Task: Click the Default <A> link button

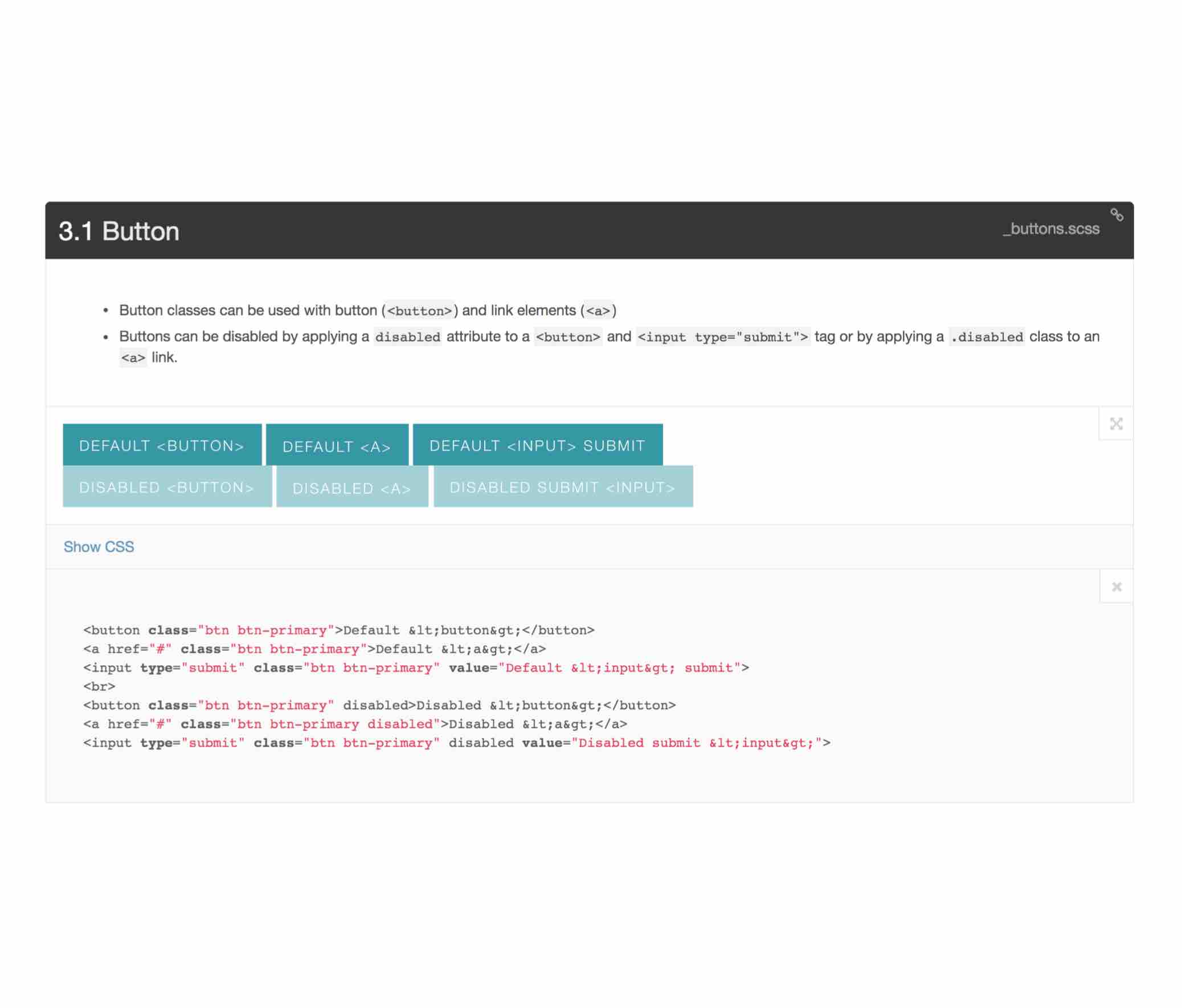Action: 337,445
